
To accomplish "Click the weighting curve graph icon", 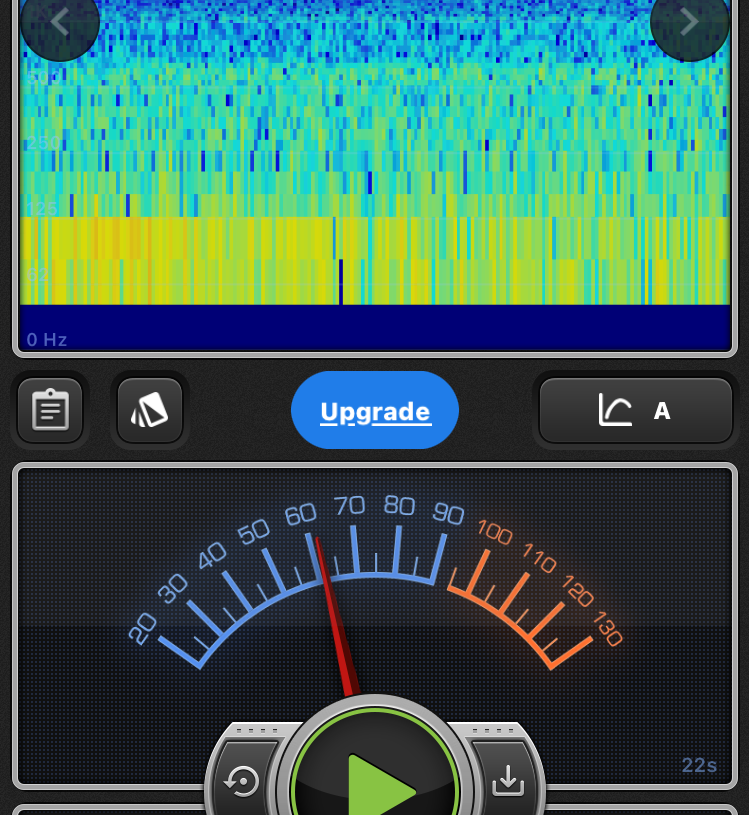I will click(615, 410).
